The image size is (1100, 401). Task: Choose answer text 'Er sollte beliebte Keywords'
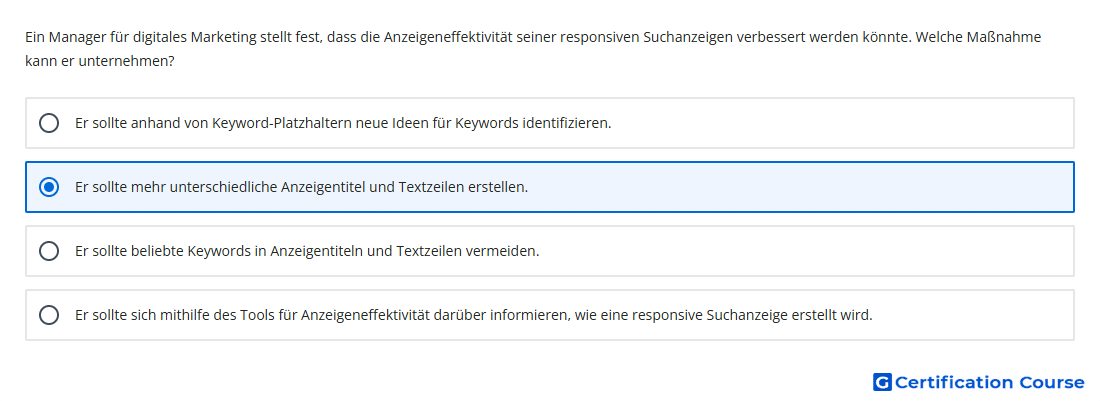(x=307, y=251)
